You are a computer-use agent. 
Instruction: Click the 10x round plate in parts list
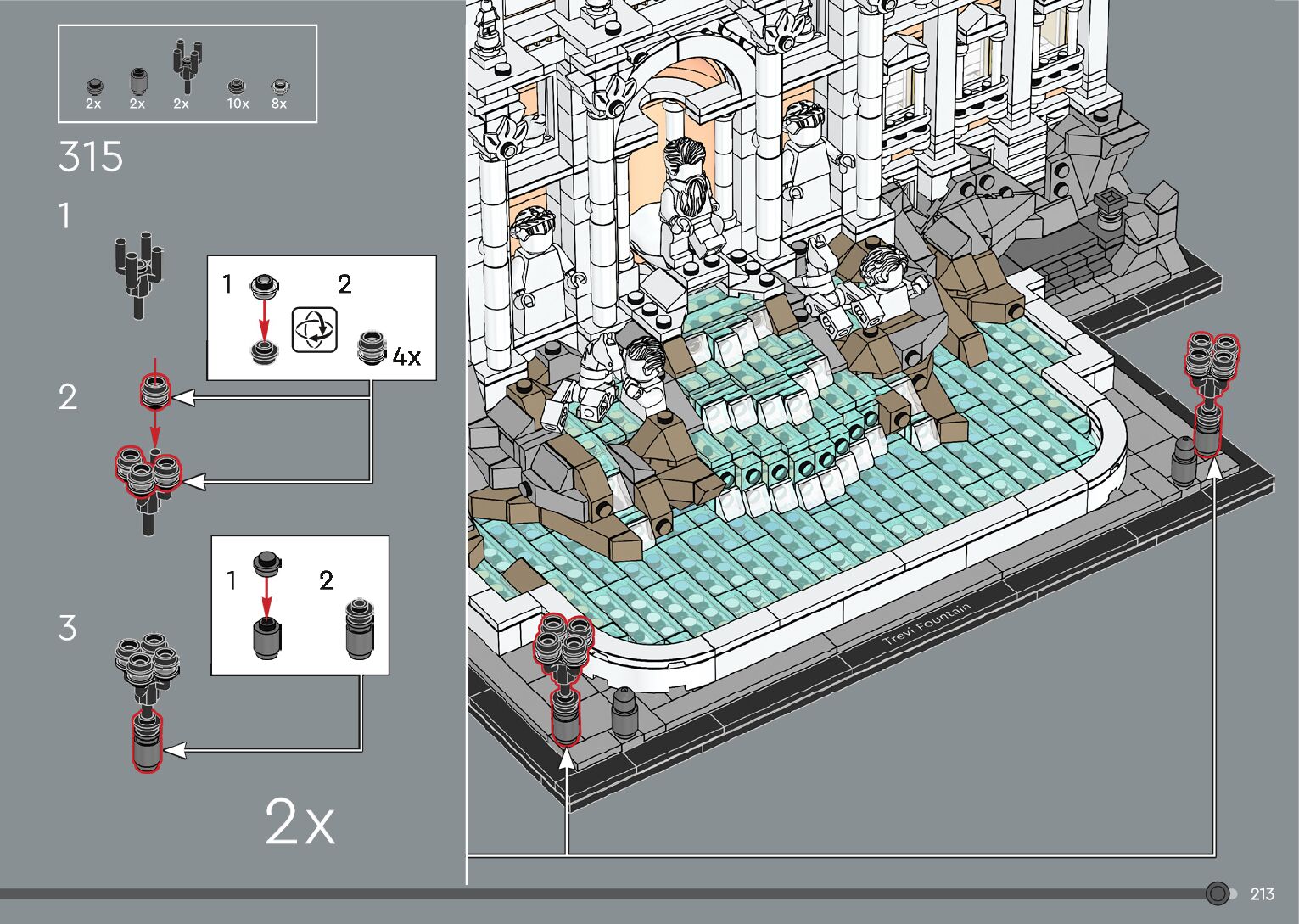(236, 87)
